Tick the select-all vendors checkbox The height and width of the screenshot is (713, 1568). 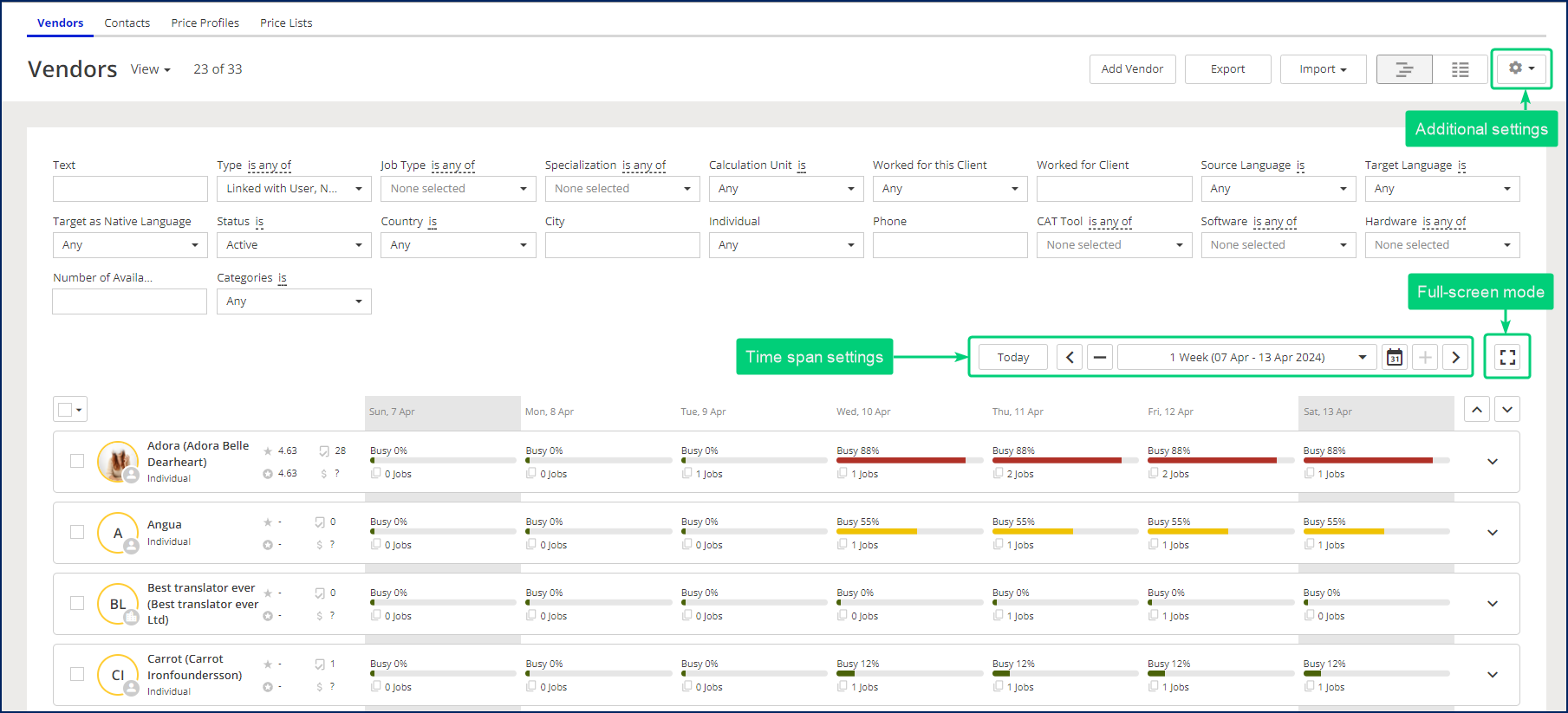click(x=65, y=410)
